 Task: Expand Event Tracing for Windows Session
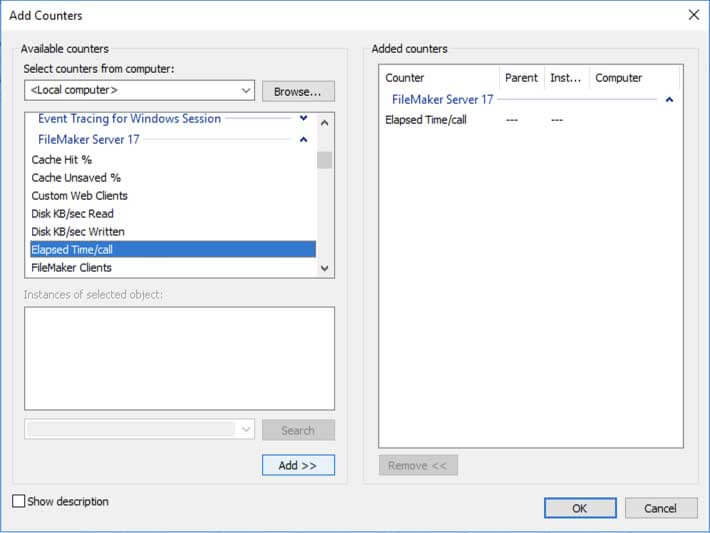(303, 118)
